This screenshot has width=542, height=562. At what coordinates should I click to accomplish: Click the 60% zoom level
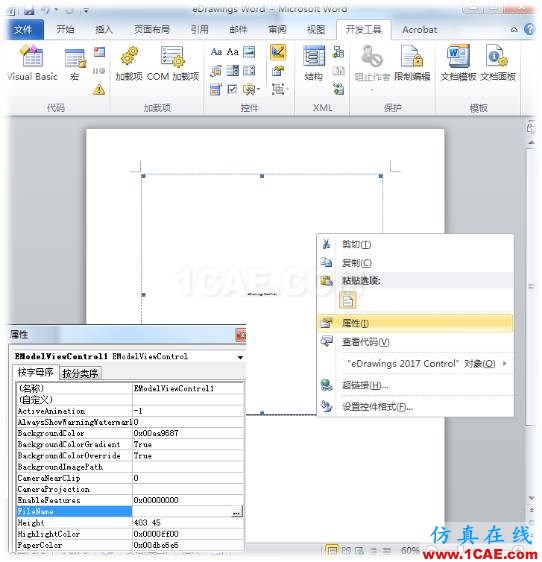pos(410,551)
